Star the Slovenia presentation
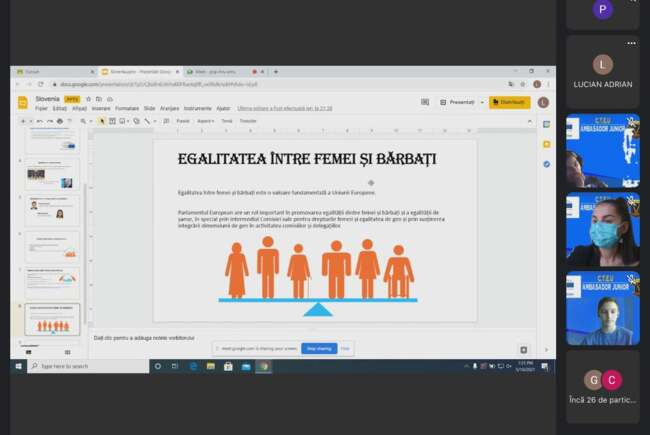Image resolution: width=650 pixels, height=435 pixels. tap(88, 99)
